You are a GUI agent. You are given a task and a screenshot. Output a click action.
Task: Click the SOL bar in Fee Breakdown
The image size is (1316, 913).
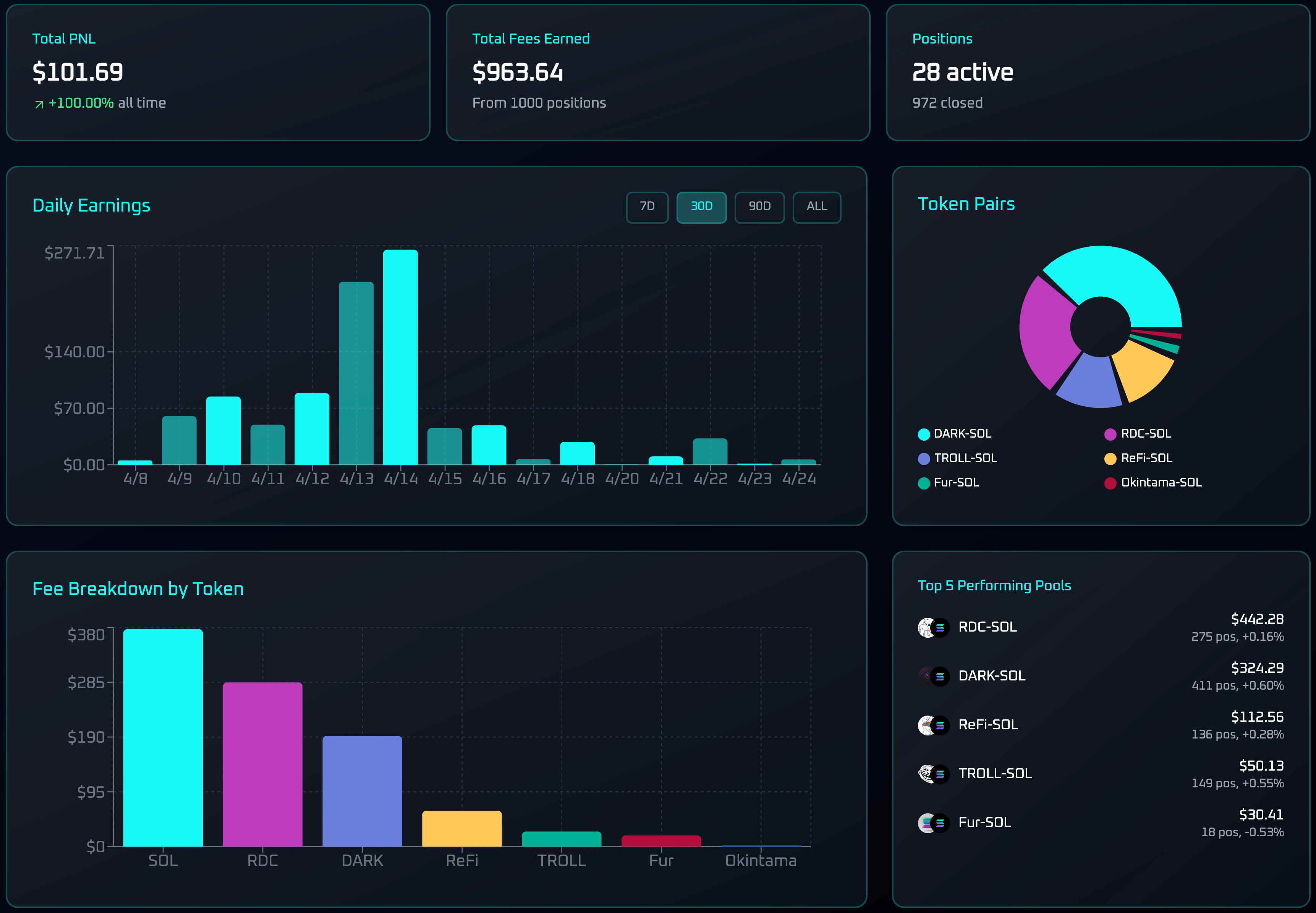[x=163, y=737]
